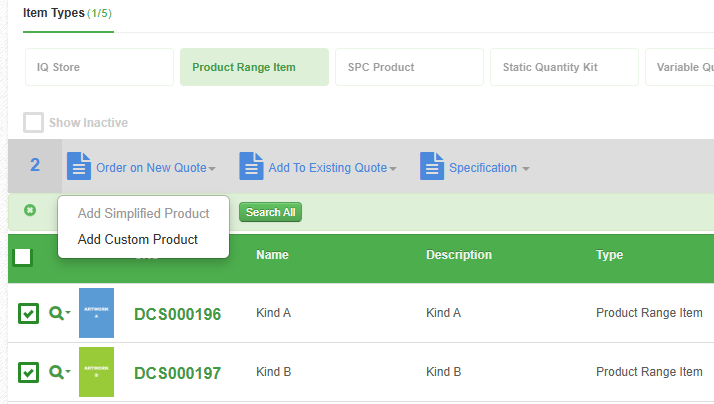The image size is (714, 404).
Task: Click the magnifier icon for DCS000197
Action: point(57,372)
